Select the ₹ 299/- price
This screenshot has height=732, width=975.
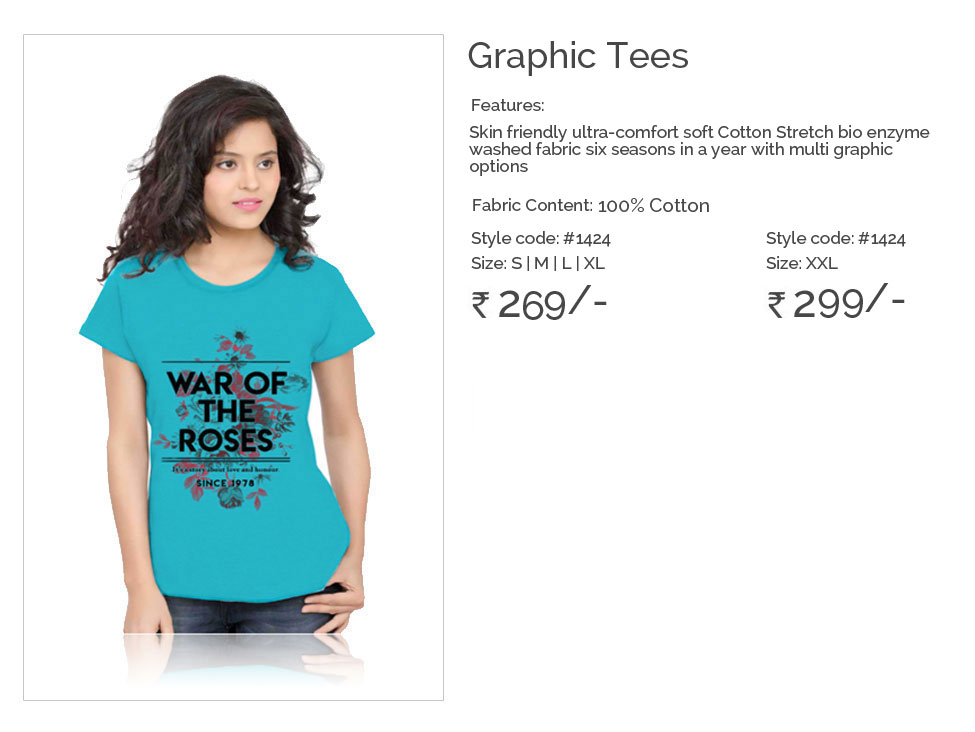coord(835,302)
